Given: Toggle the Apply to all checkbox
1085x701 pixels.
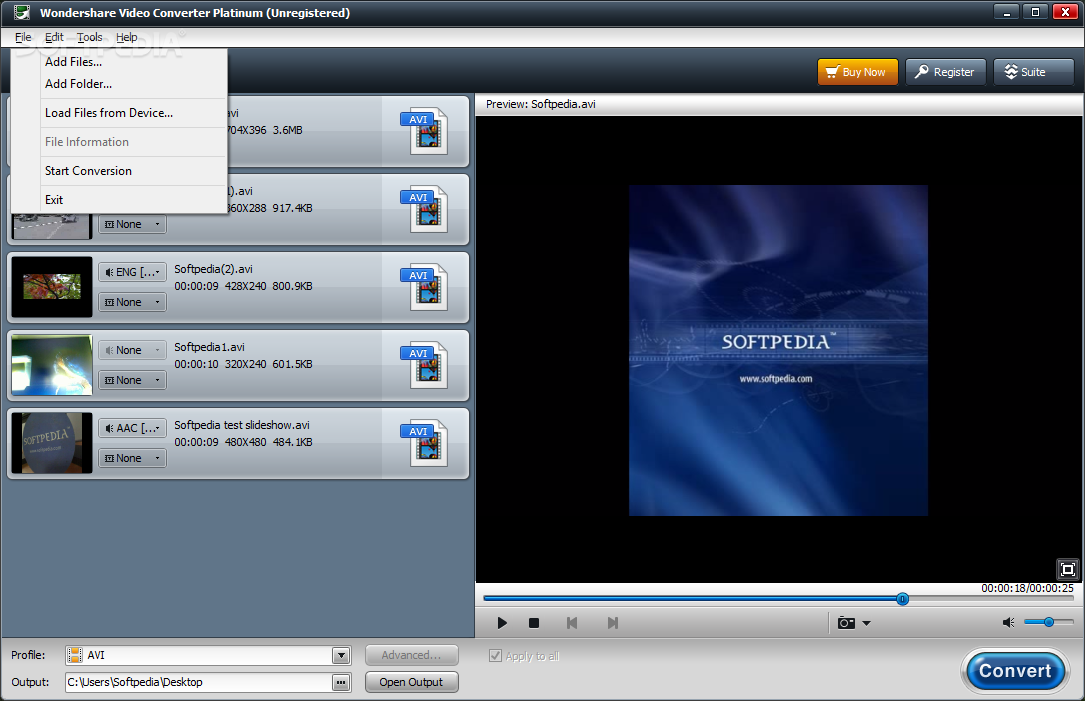Looking at the screenshot, I should click(495, 656).
